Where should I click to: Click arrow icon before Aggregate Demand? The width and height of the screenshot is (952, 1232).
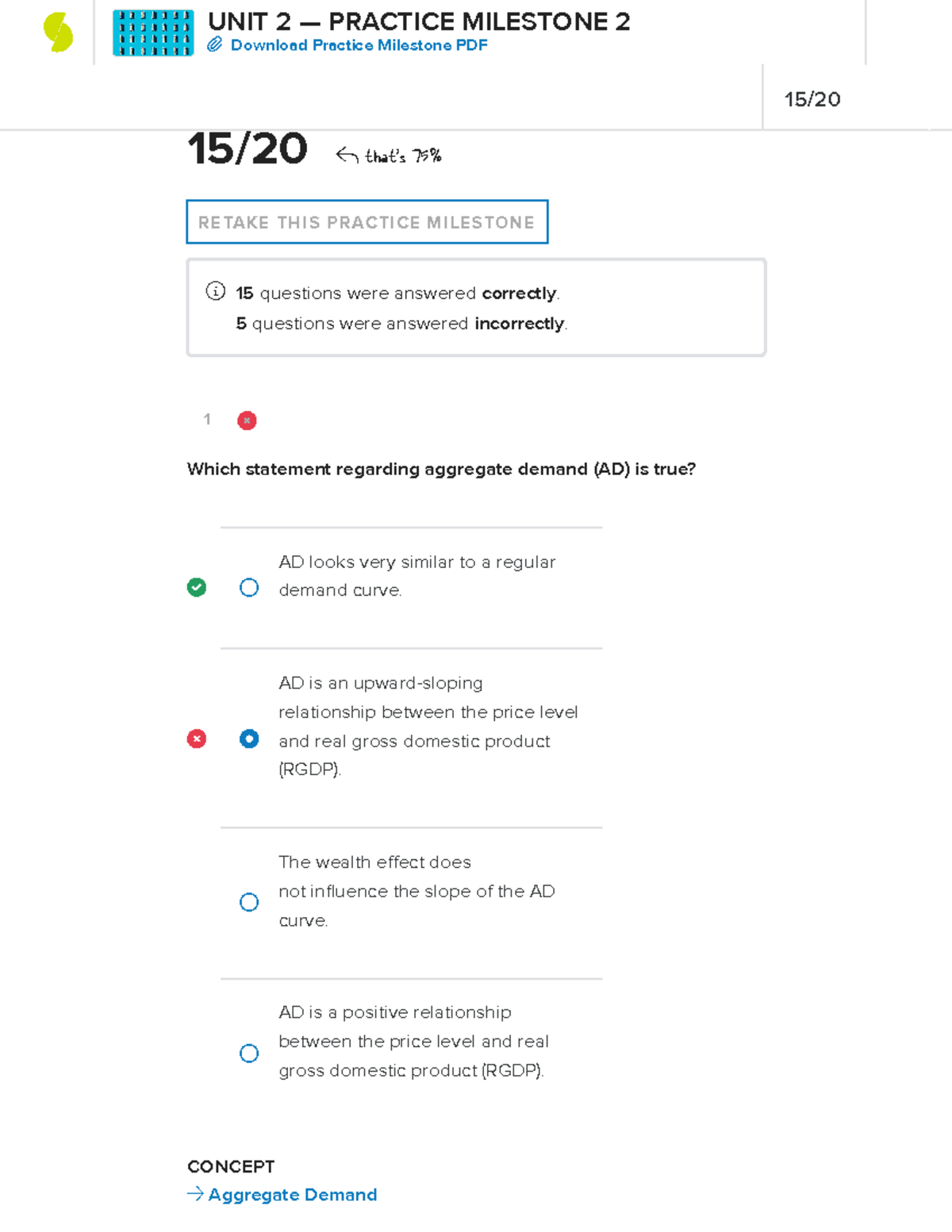[x=195, y=1194]
